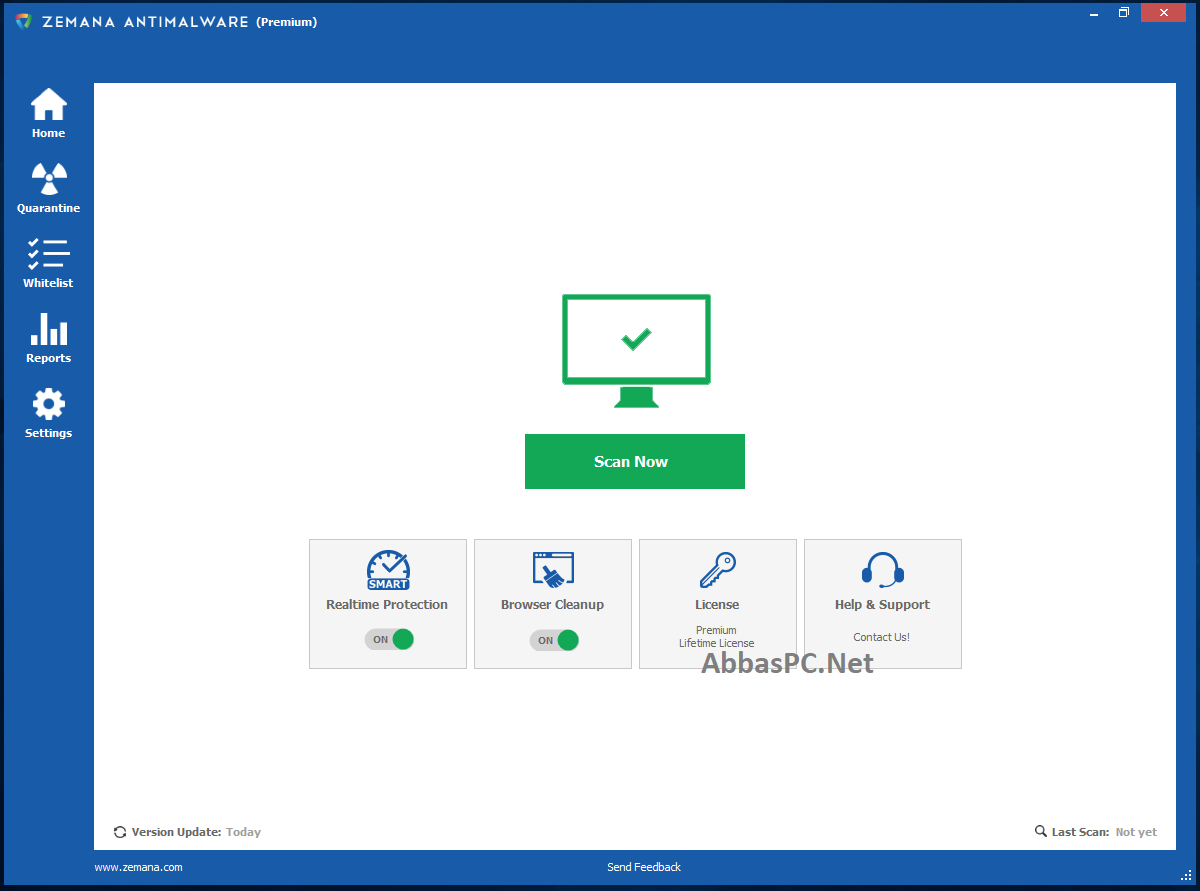Click the Browser Cleanup broom icon
This screenshot has height=891, width=1200.
click(553, 570)
